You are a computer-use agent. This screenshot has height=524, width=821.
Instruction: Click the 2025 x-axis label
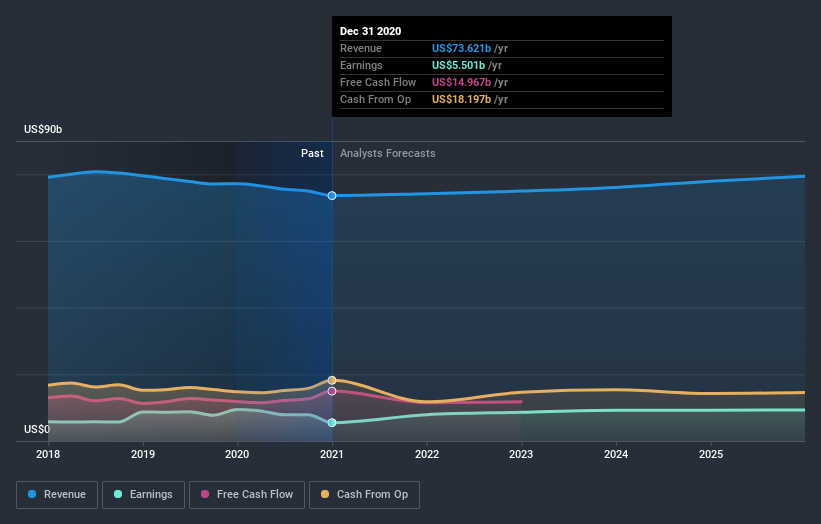pos(711,454)
